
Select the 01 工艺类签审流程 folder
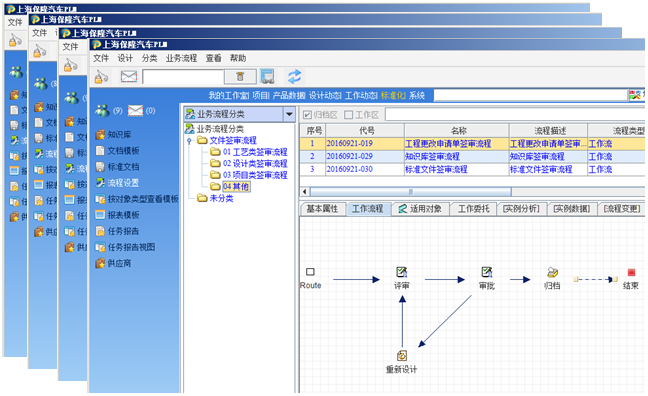tap(249, 152)
